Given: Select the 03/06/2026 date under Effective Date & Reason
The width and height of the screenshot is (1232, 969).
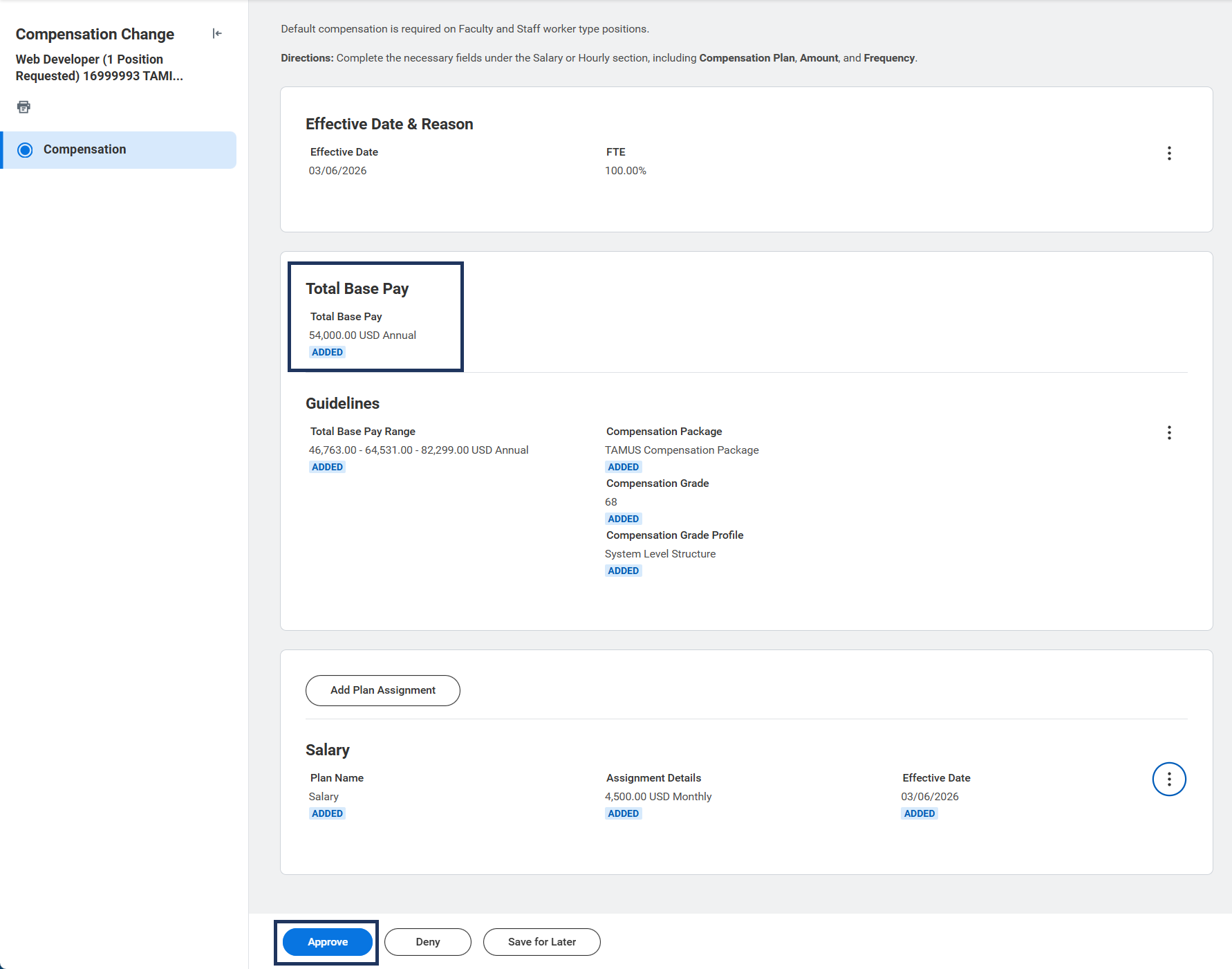Looking at the screenshot, I should (337, 171).
